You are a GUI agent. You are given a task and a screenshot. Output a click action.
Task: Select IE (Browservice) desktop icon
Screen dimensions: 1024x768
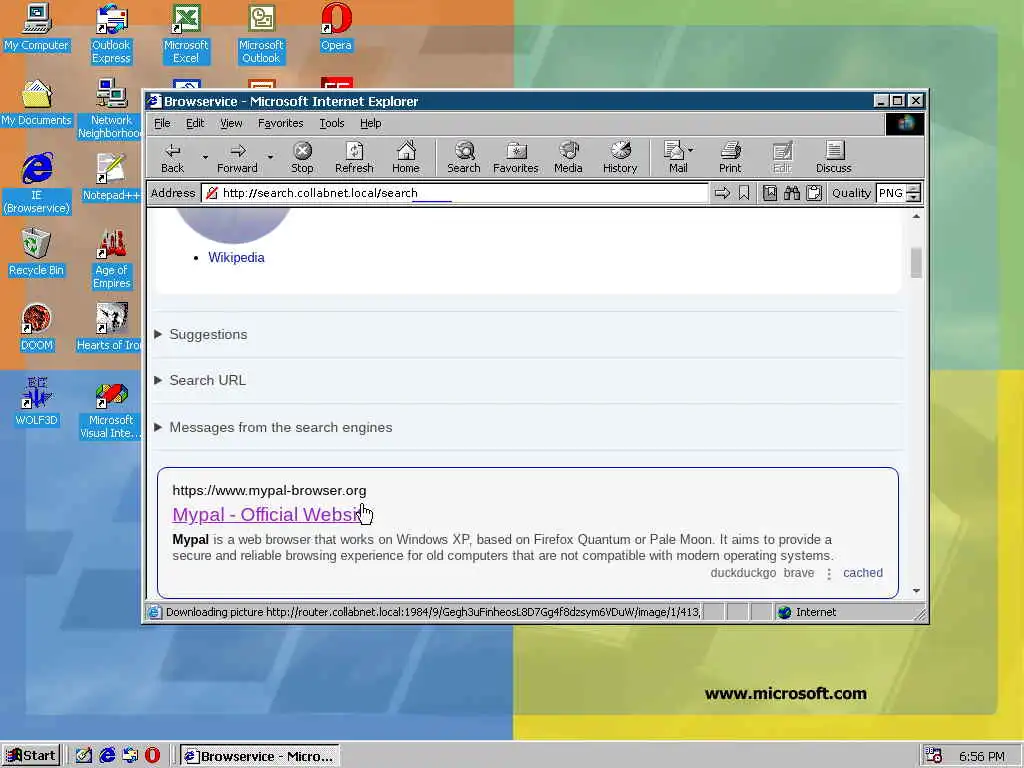click(37, 184)
